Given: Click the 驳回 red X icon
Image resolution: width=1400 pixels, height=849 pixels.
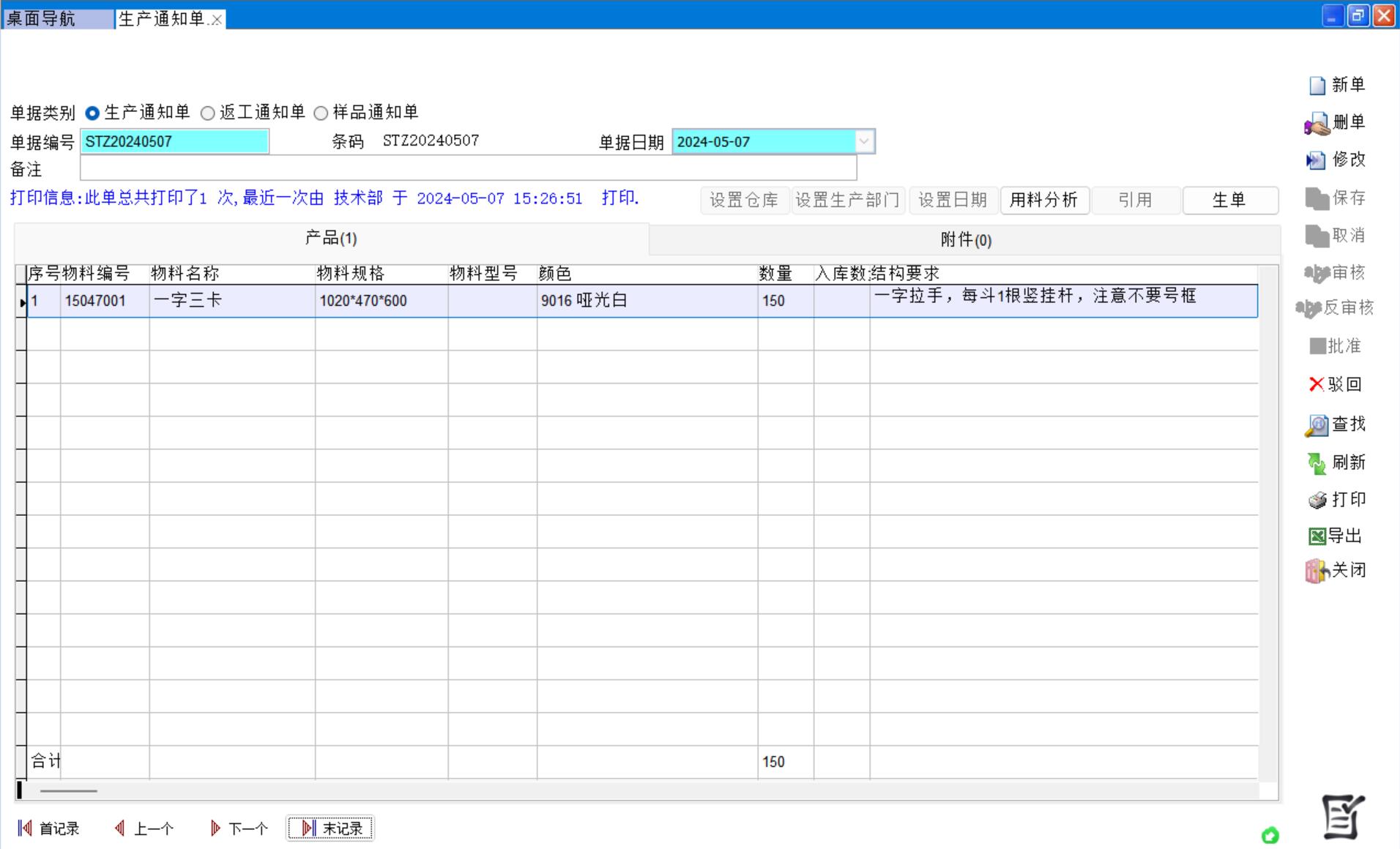Looking at the screenshot, I should click(x=1316, y=384).
